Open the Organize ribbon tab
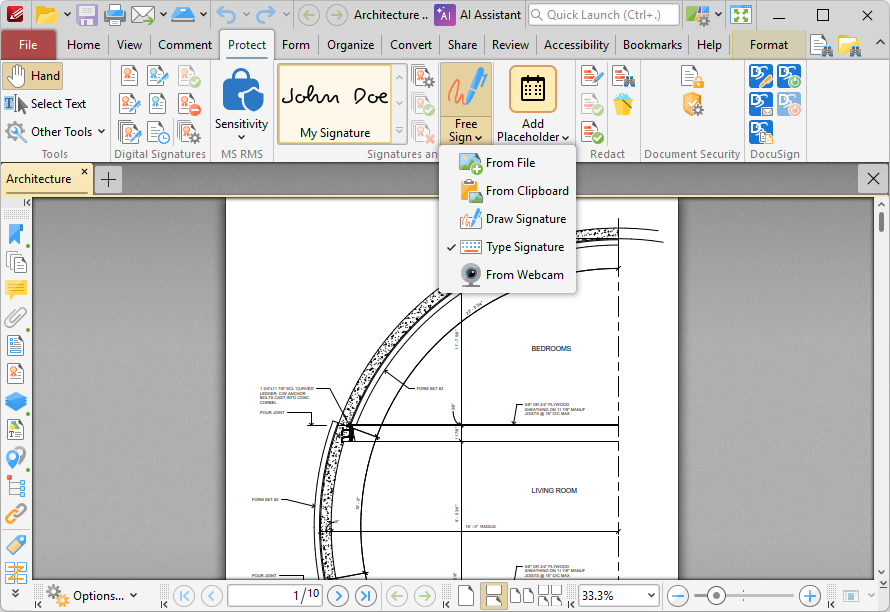 tap(350, 45)
